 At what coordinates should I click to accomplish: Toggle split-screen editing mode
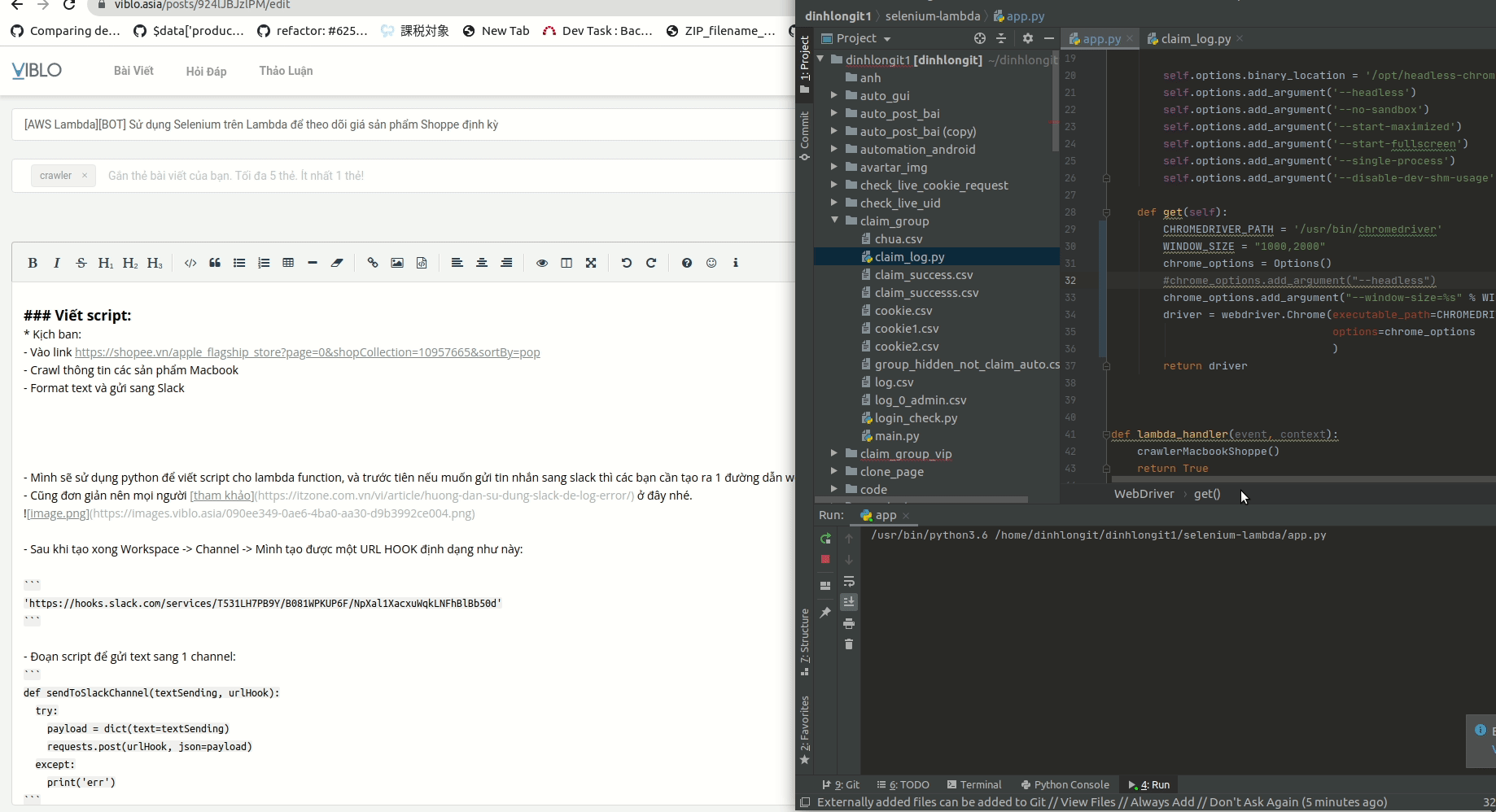click(x=566, y=263)
